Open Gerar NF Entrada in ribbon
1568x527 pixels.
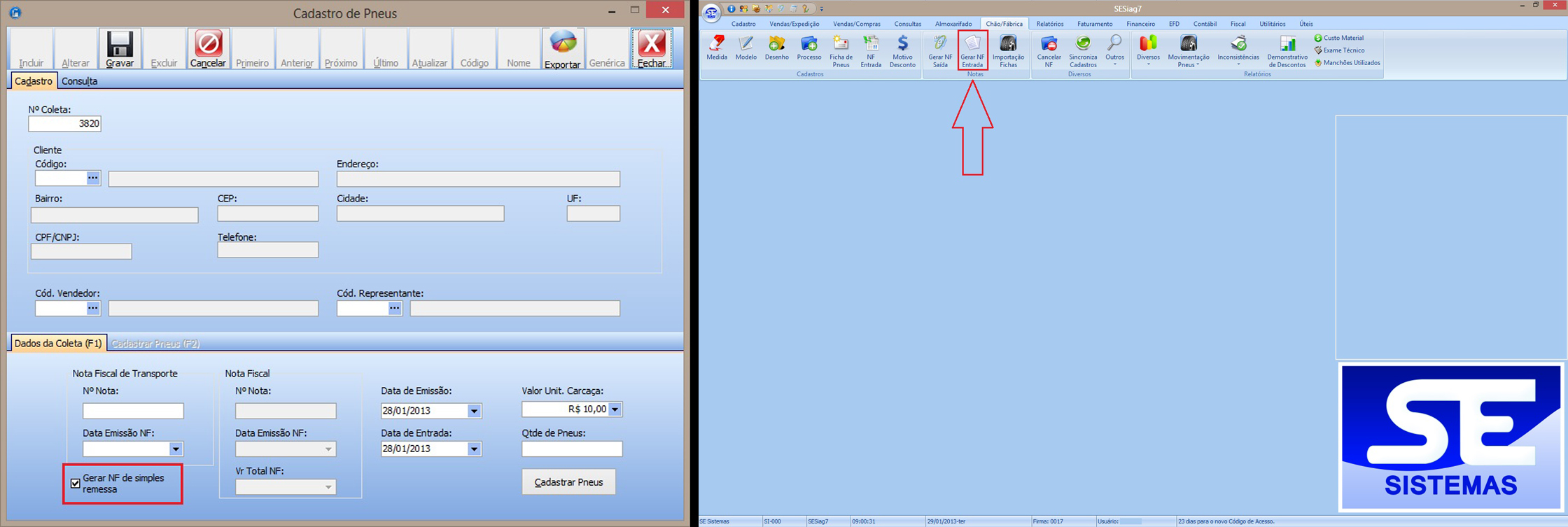tap(972, 50)
